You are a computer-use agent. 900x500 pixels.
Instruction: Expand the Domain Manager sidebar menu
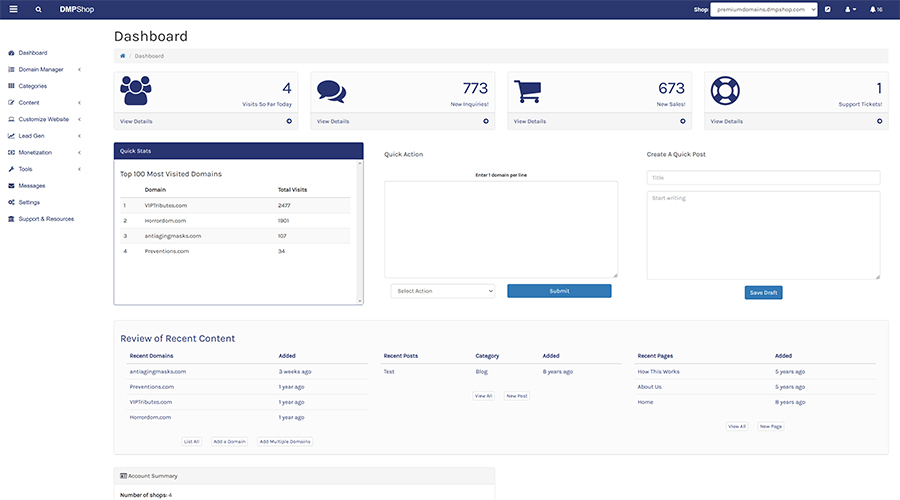41,69
